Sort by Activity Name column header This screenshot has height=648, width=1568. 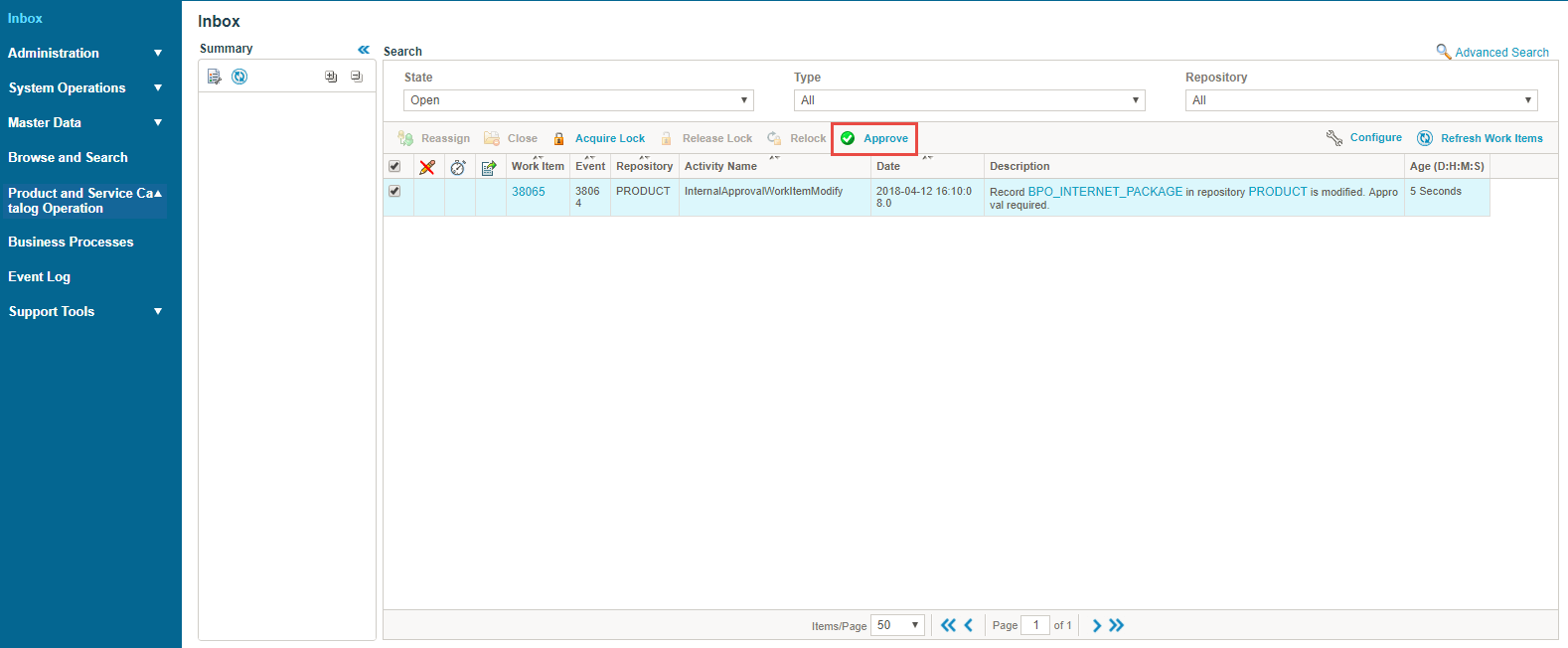720,166
